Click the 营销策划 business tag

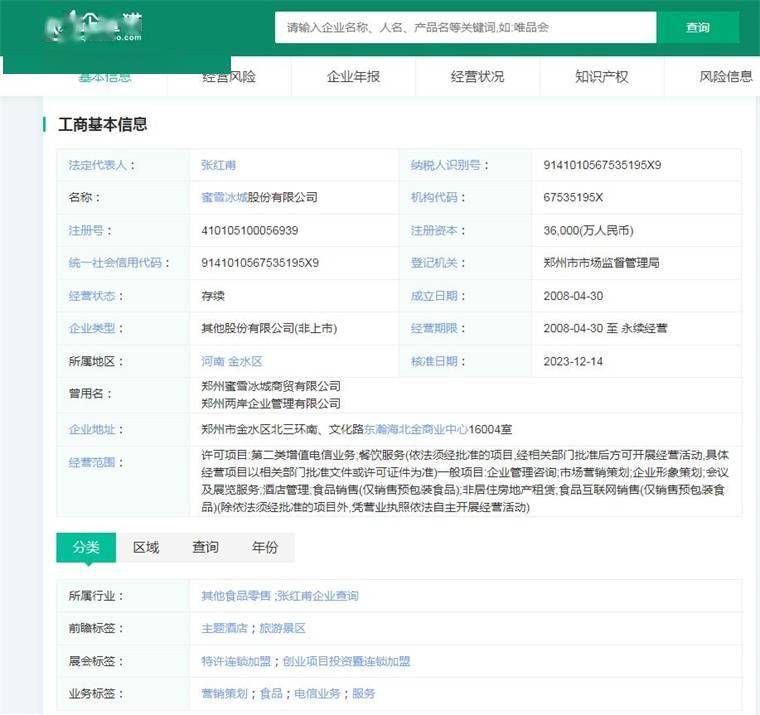224,694
